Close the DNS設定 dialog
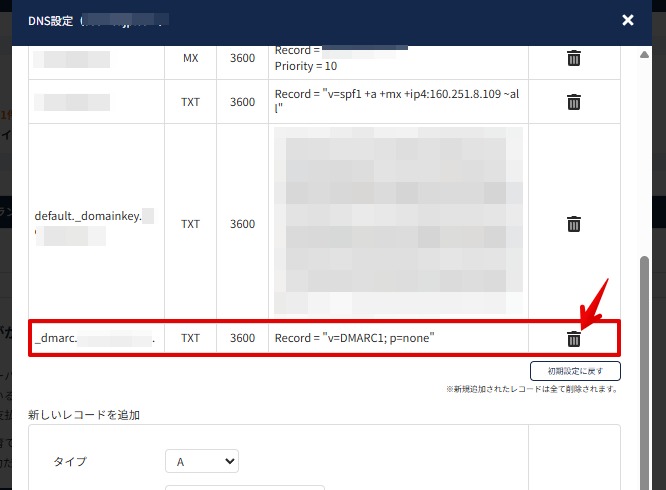This screenshot has width=666, height=490. pos(627,20)
